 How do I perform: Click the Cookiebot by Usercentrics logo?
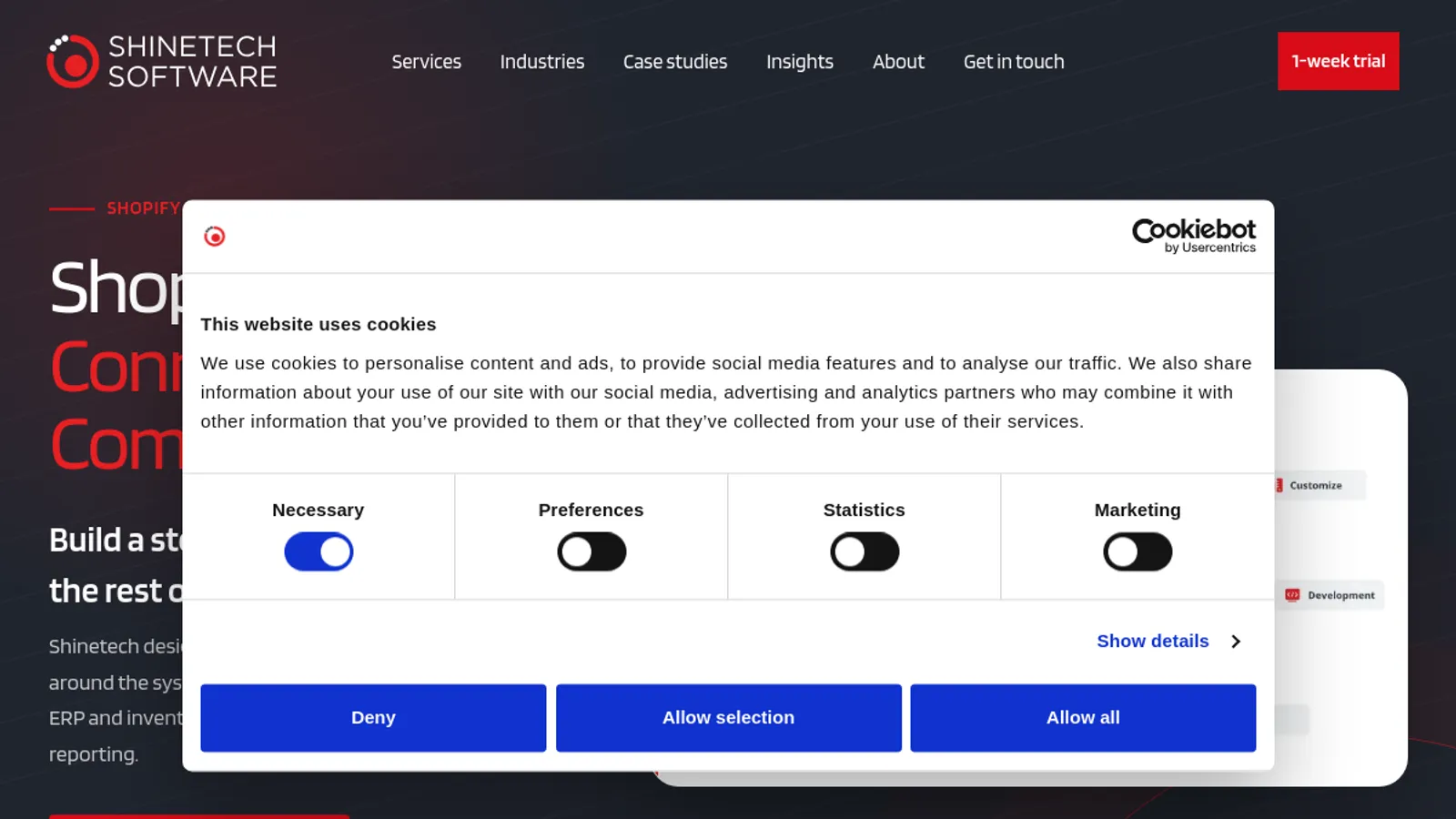(x=1193, y=236)
